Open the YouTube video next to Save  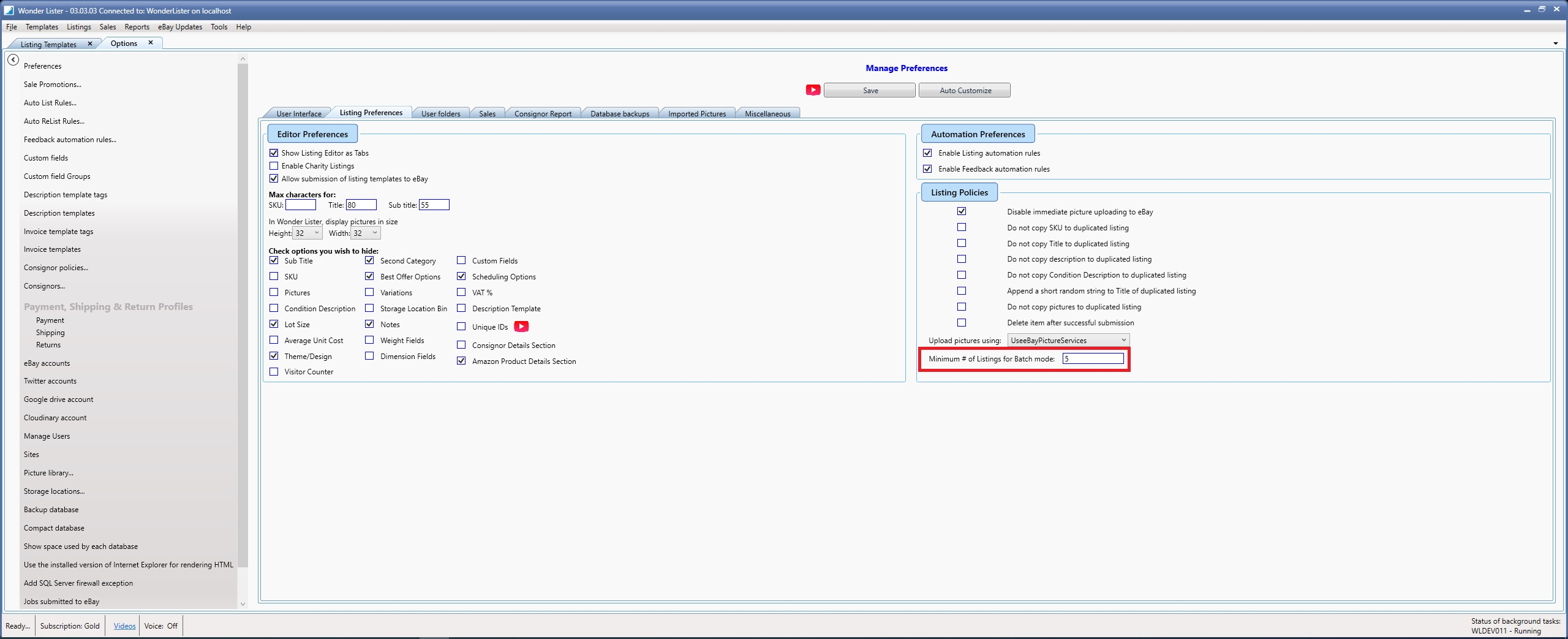click(x=813, y=90)
